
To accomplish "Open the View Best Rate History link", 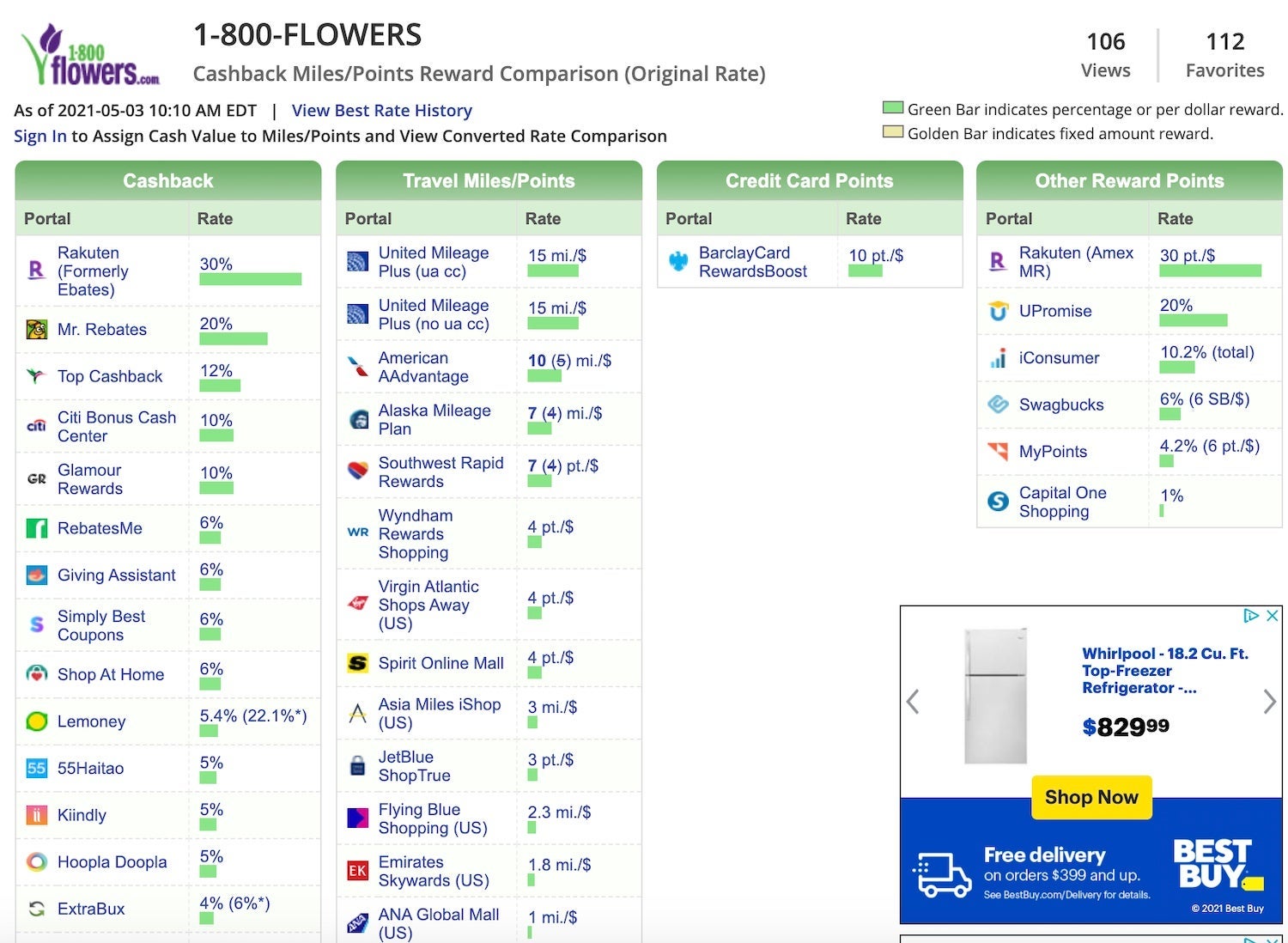I will tap(382, 110).
